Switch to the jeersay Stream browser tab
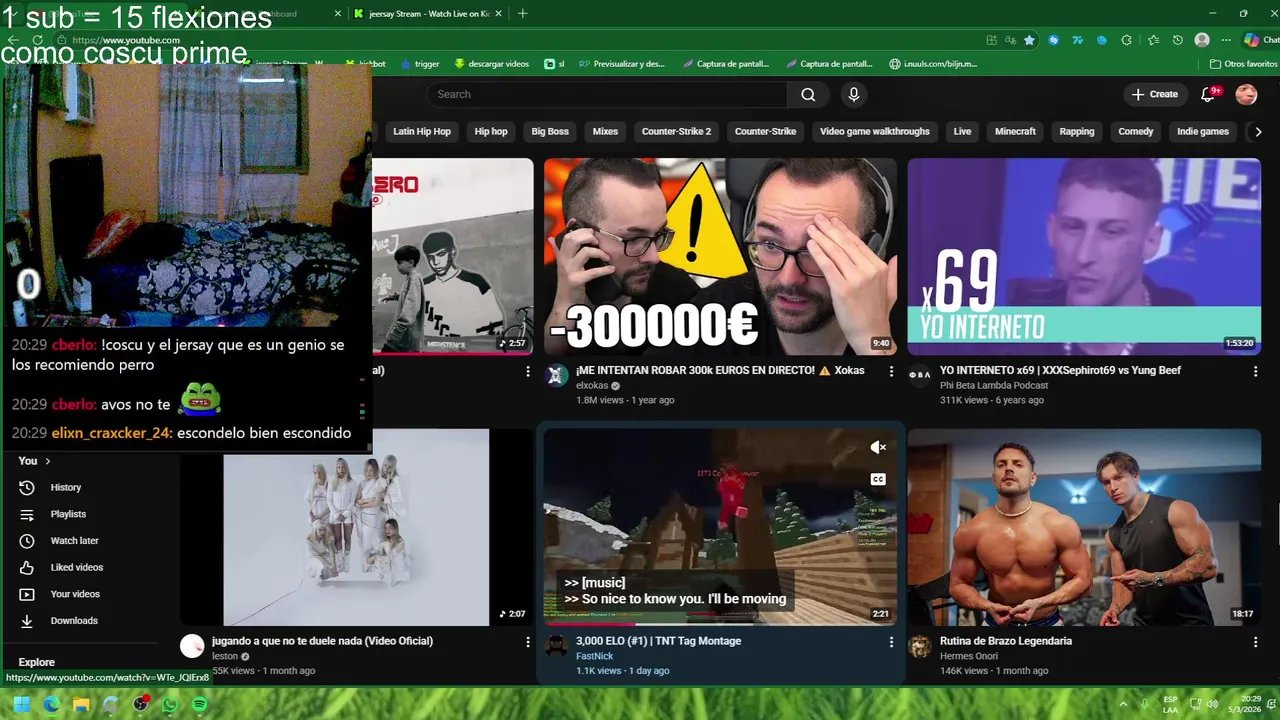Screen dimensions: 1280x720 (428, 14)
